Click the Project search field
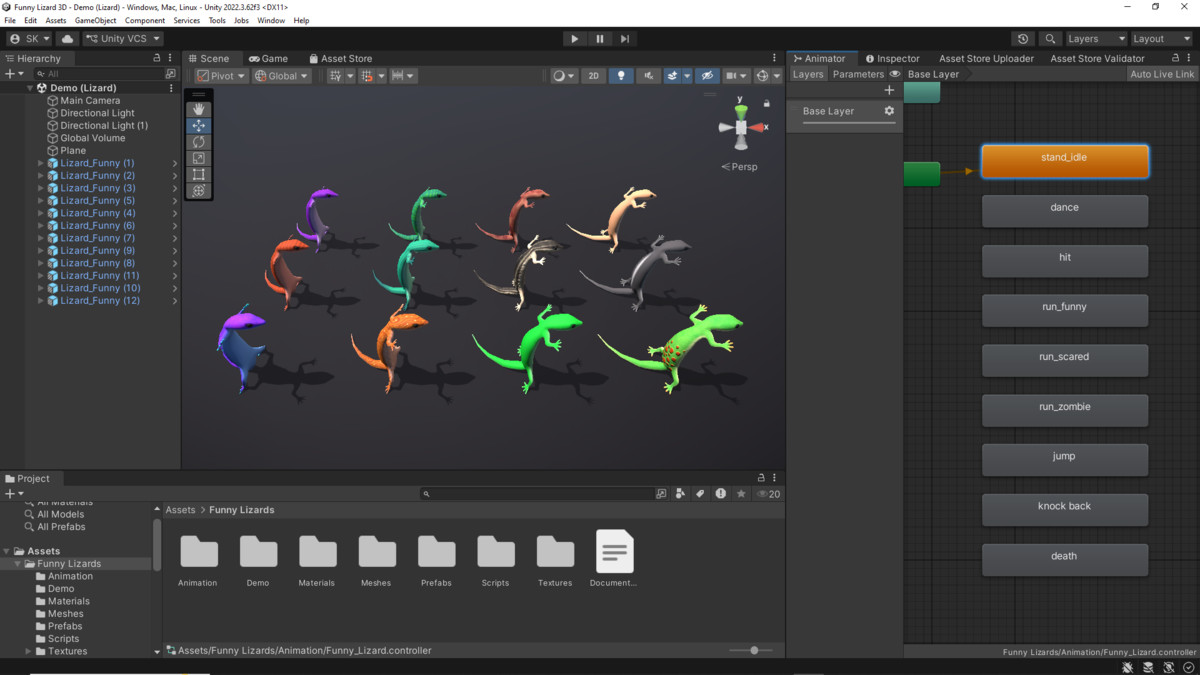This screenshot has width=1200, height=675. click(537, 493)
